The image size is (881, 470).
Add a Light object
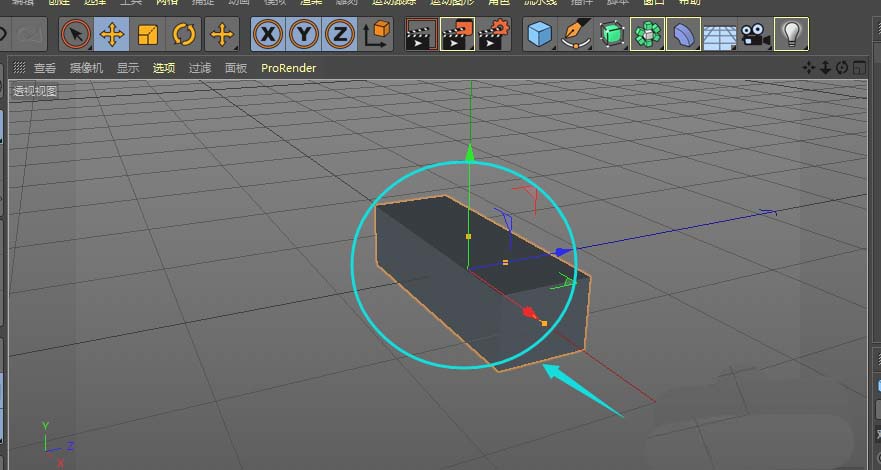click(792, 34)
